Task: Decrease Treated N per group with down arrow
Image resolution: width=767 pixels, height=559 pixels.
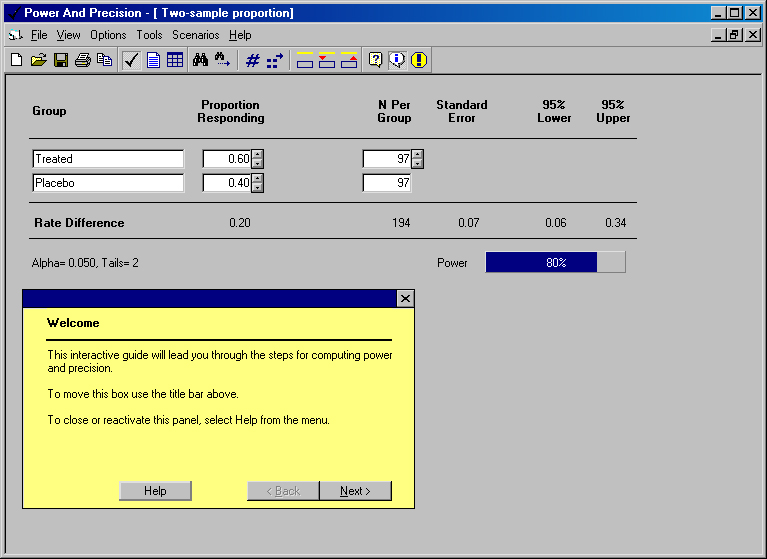Action: tap(417, 163)
